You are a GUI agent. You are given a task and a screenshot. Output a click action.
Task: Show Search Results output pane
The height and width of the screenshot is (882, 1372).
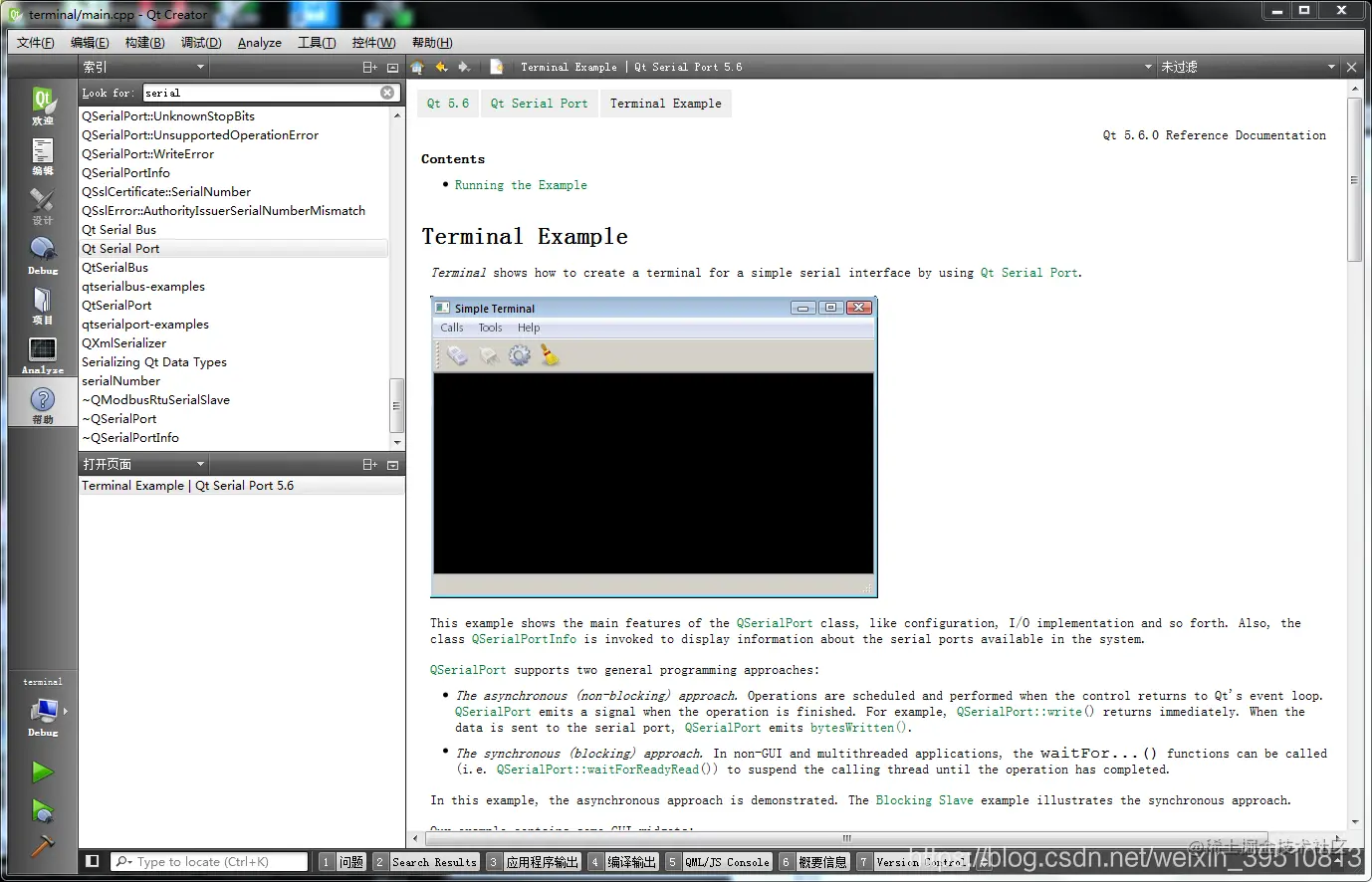tap(426, 862)
